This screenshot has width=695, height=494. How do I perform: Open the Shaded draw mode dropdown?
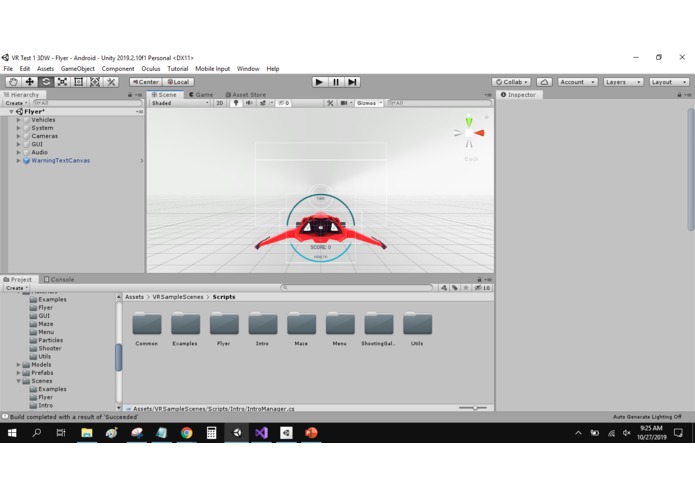[x=180, y=103]
